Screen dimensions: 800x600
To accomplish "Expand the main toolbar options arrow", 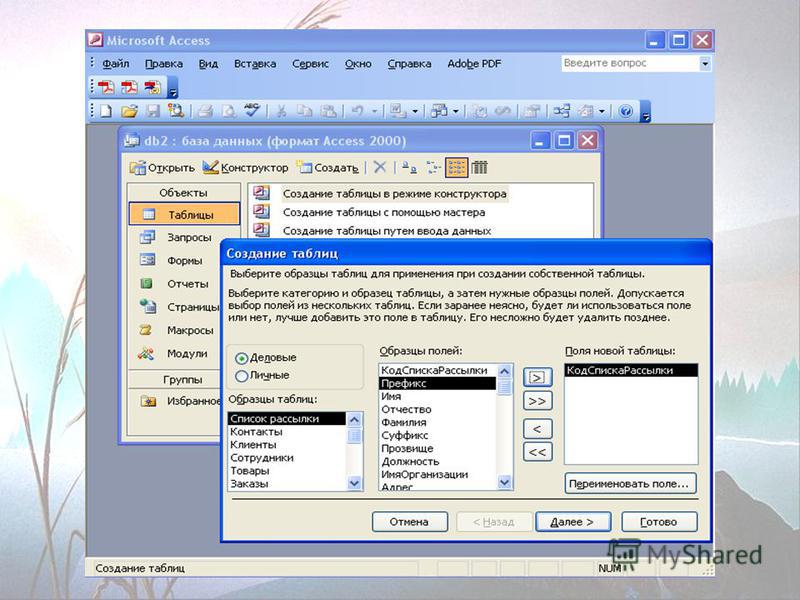I will pyautogui.click(x=645, y=112).
